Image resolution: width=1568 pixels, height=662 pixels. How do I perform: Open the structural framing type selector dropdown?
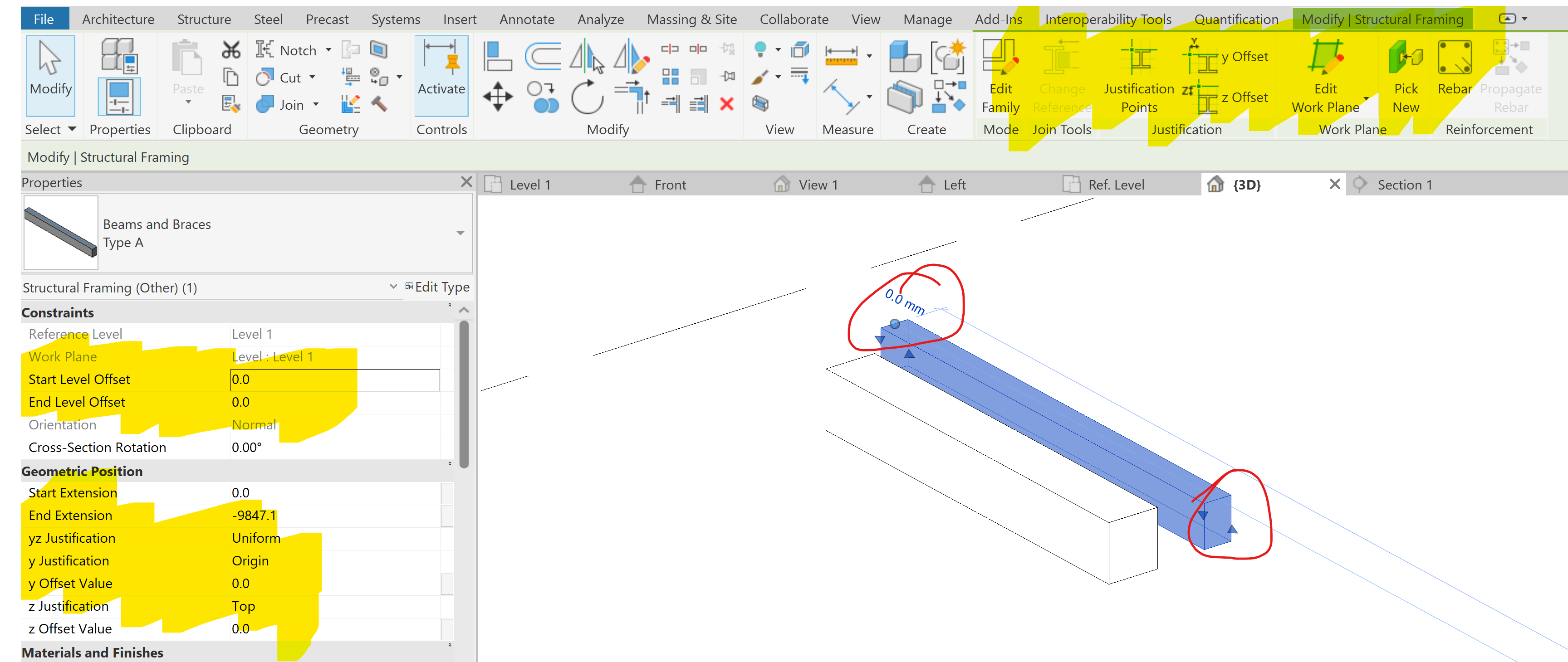tap(461, 233)
